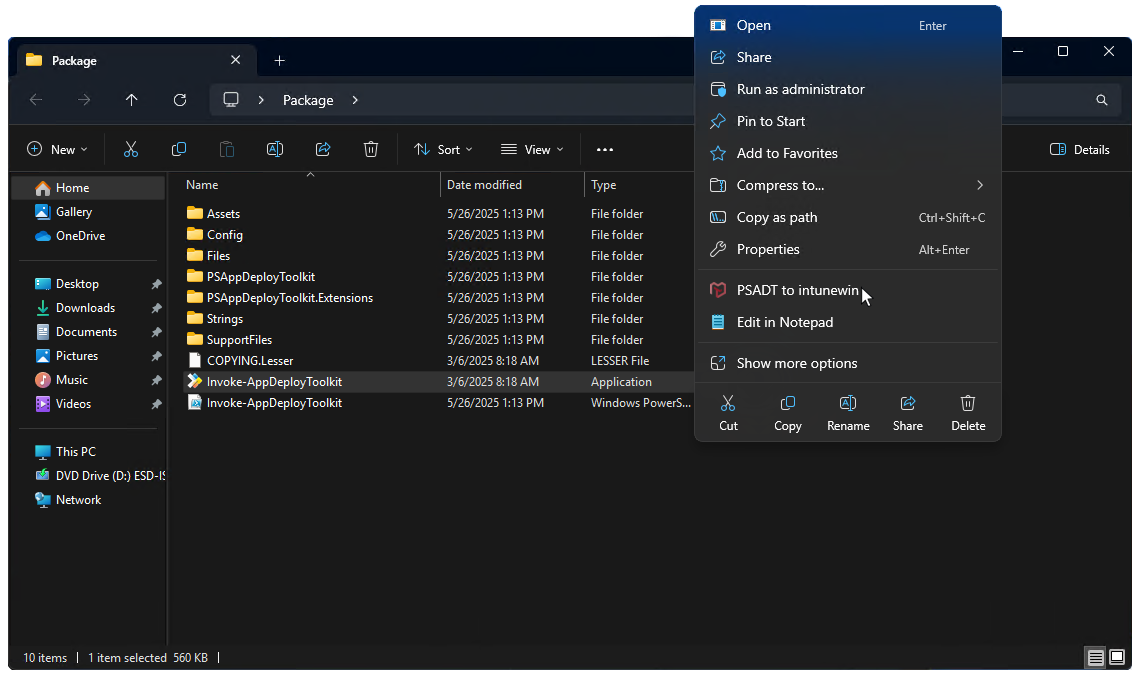
Task: Select Pin to Start
Action: pyautogui.click(x=848, y=121)
